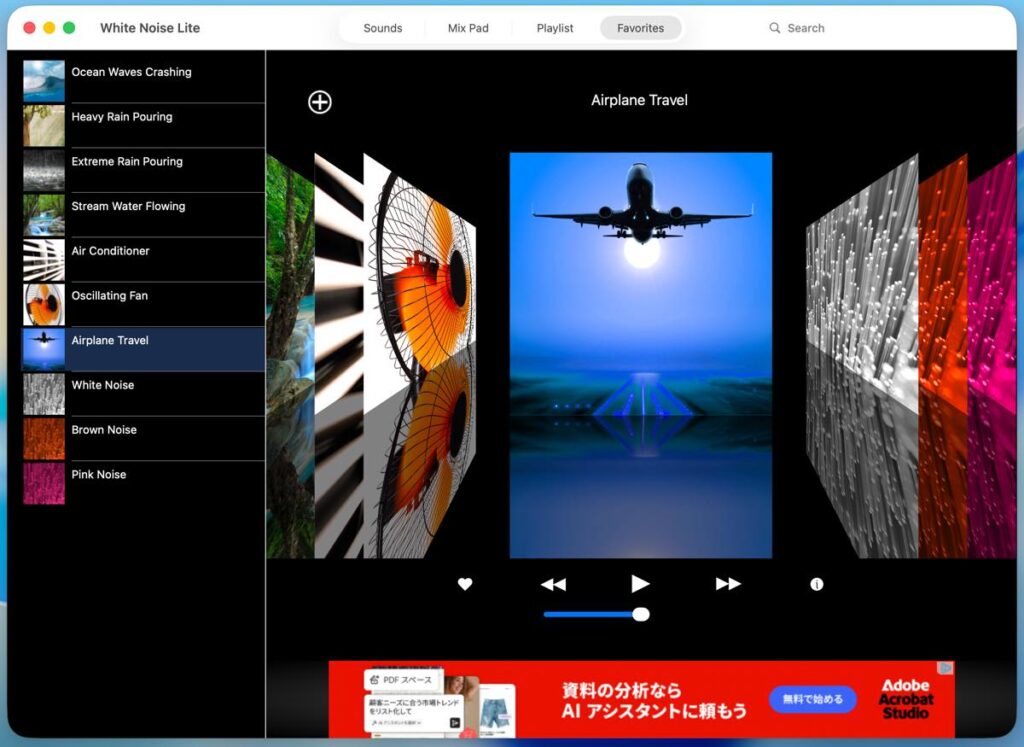Open the Mix Pad tab

coord(468,28)
